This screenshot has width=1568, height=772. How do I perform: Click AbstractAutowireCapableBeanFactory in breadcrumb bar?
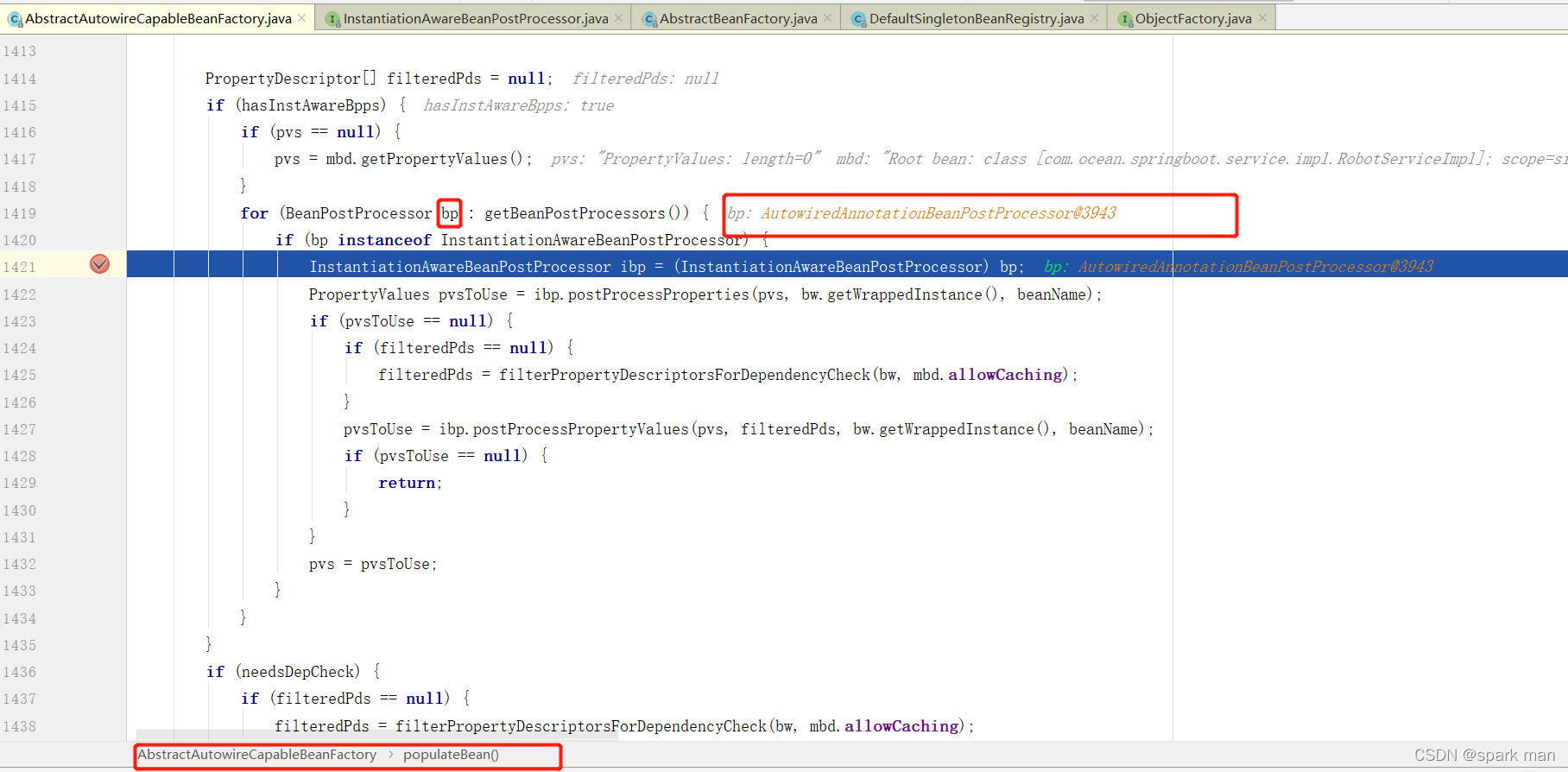pos(257,755)
